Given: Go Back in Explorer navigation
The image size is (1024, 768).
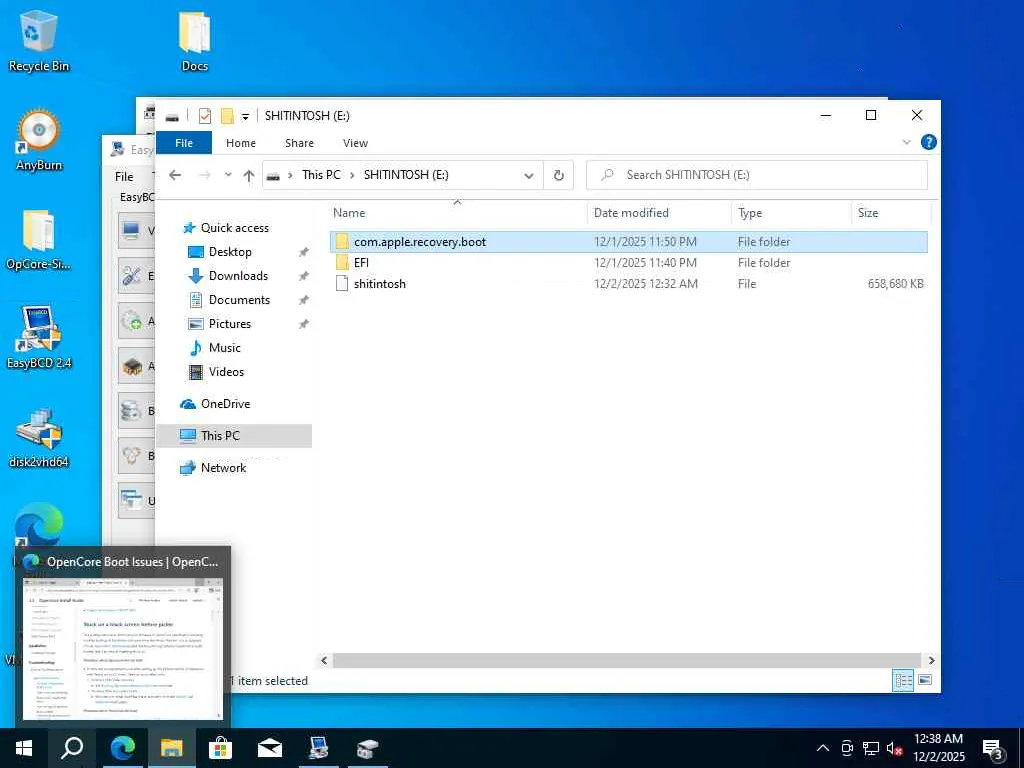Looking at the screenshot, I should point(175,175).
